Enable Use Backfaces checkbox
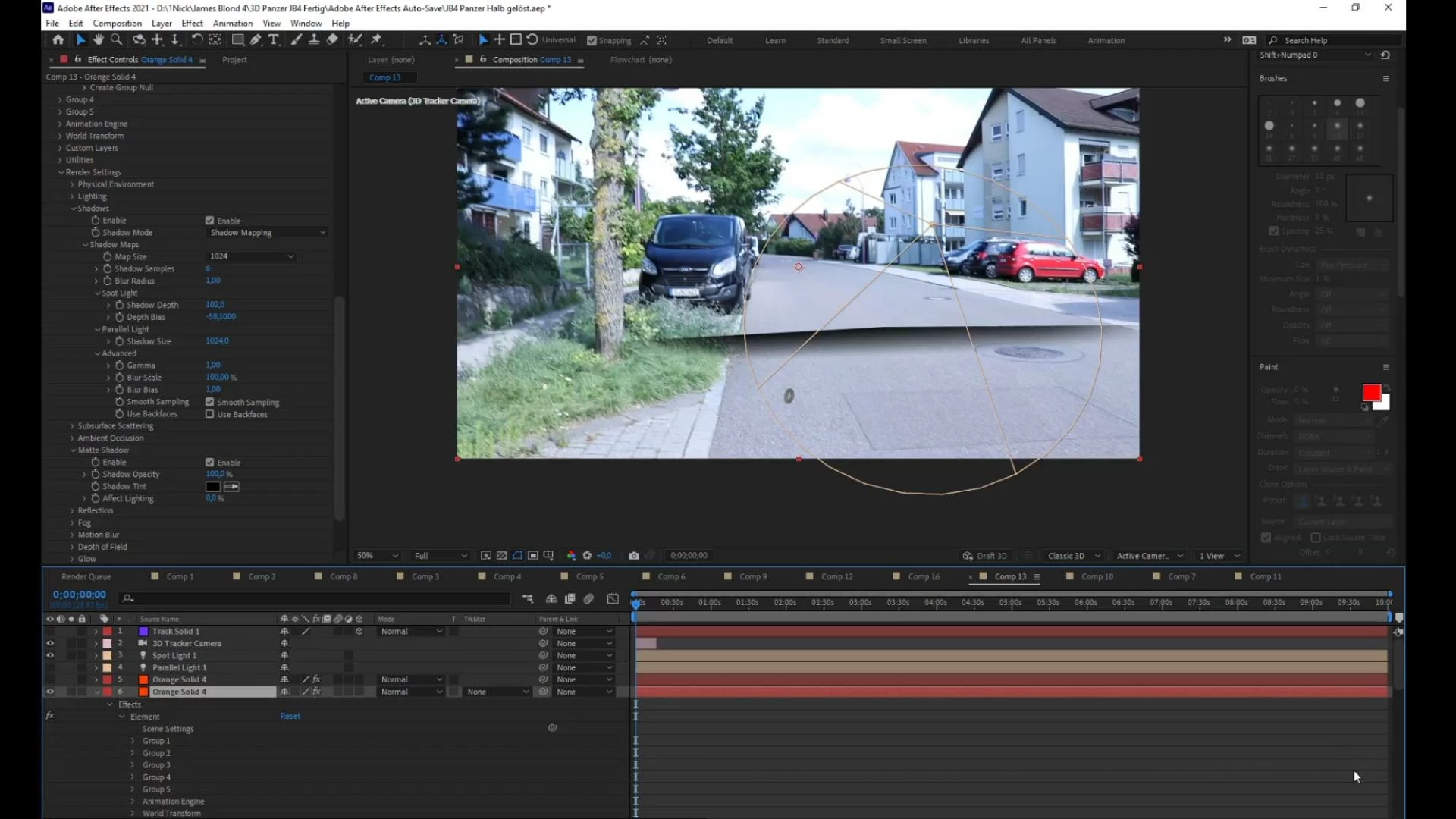The width and height of the screenshot is (1456, 819). coord(210,414)
